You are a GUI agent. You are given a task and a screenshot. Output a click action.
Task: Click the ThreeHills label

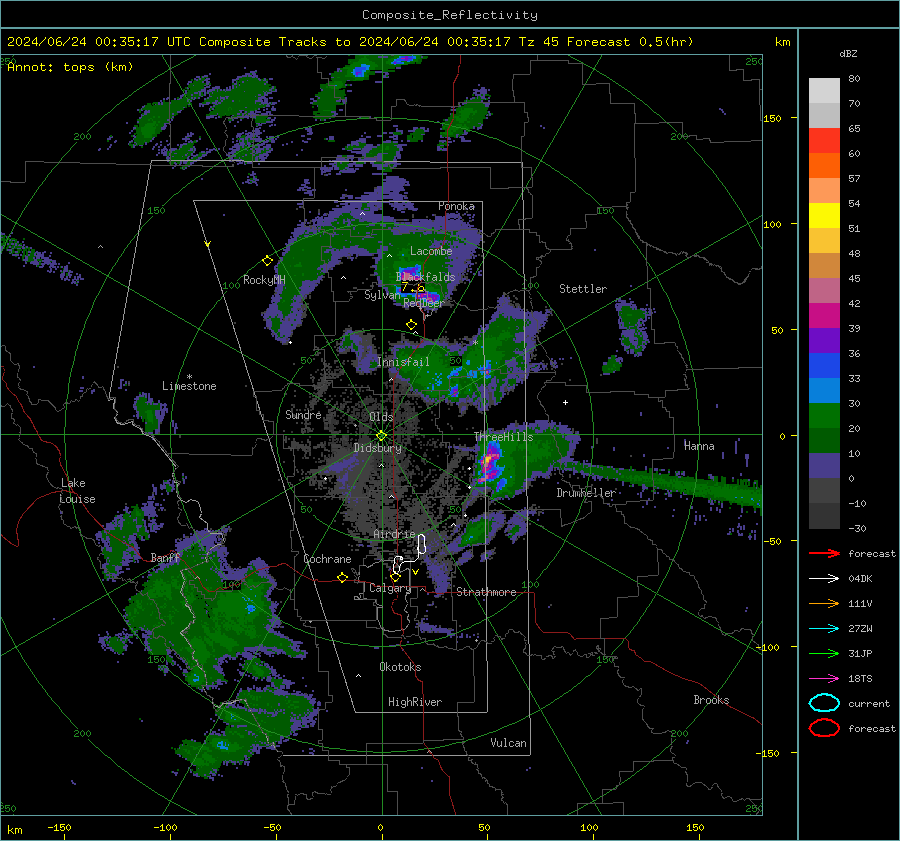[503, 437]
